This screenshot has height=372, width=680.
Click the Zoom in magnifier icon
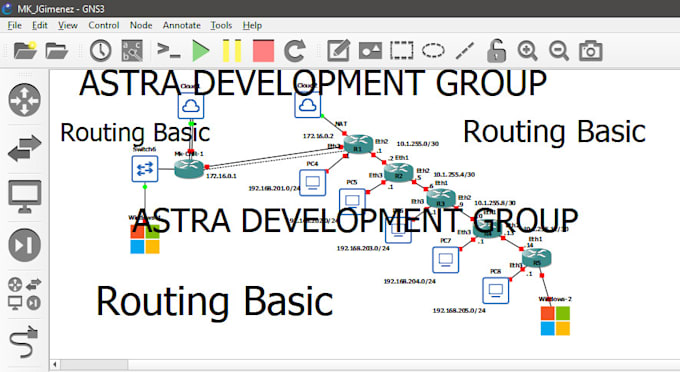[x=527, y=51]
